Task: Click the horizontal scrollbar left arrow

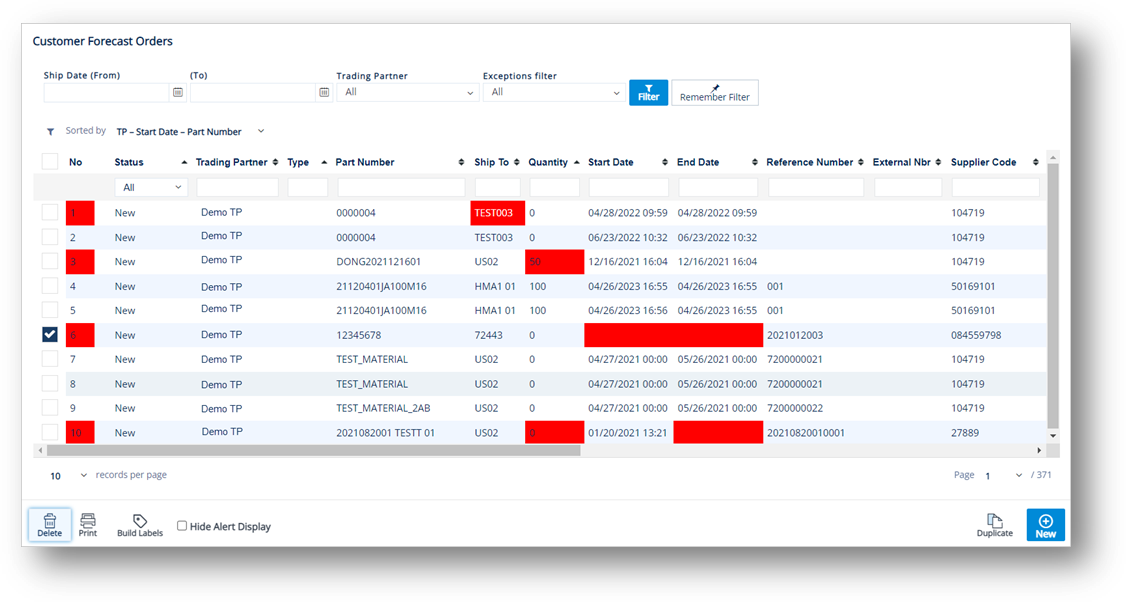Action: (40, 450)
